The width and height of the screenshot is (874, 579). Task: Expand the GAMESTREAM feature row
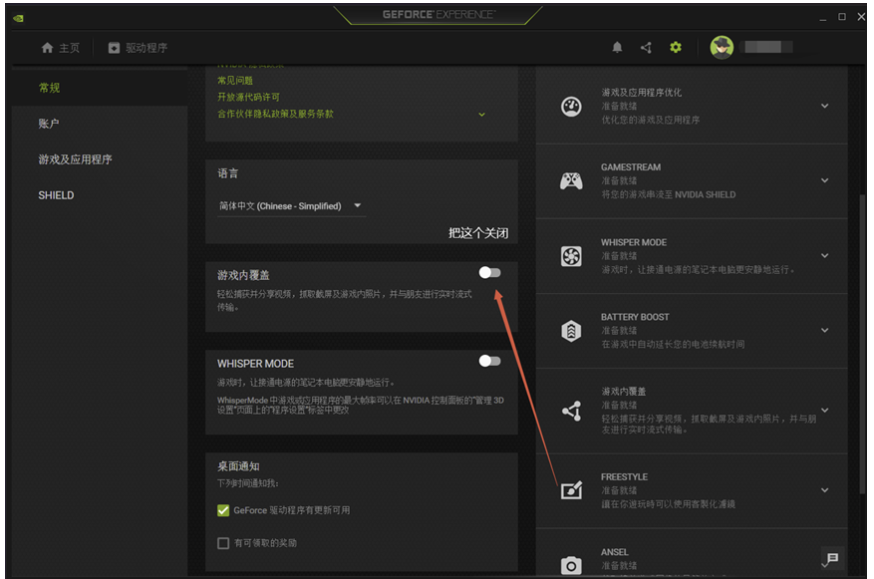pos(824,181)
